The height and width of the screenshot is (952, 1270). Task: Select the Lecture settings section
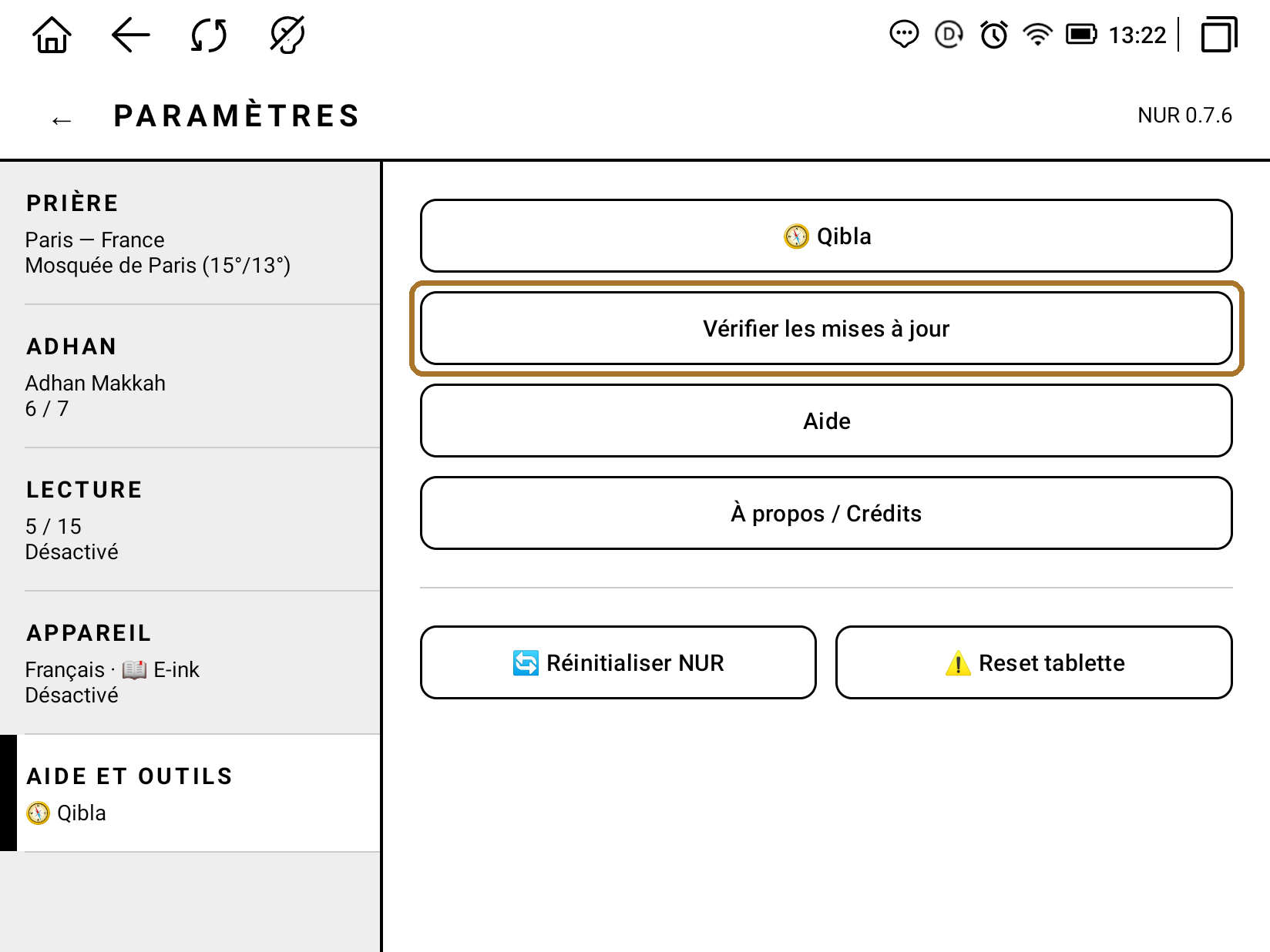(x=190, y=520)
